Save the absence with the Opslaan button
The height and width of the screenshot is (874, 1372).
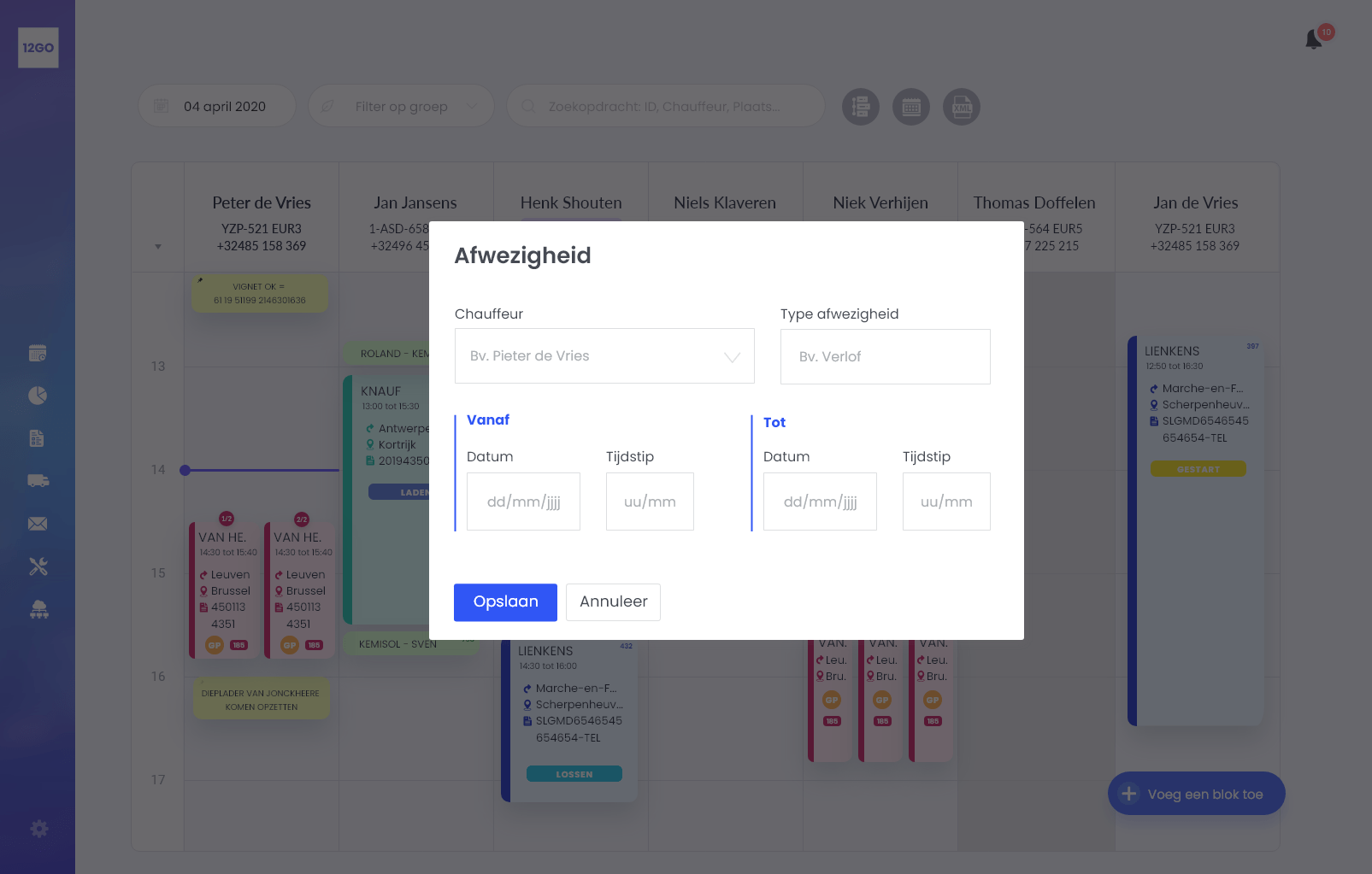[x=505, y=602]
